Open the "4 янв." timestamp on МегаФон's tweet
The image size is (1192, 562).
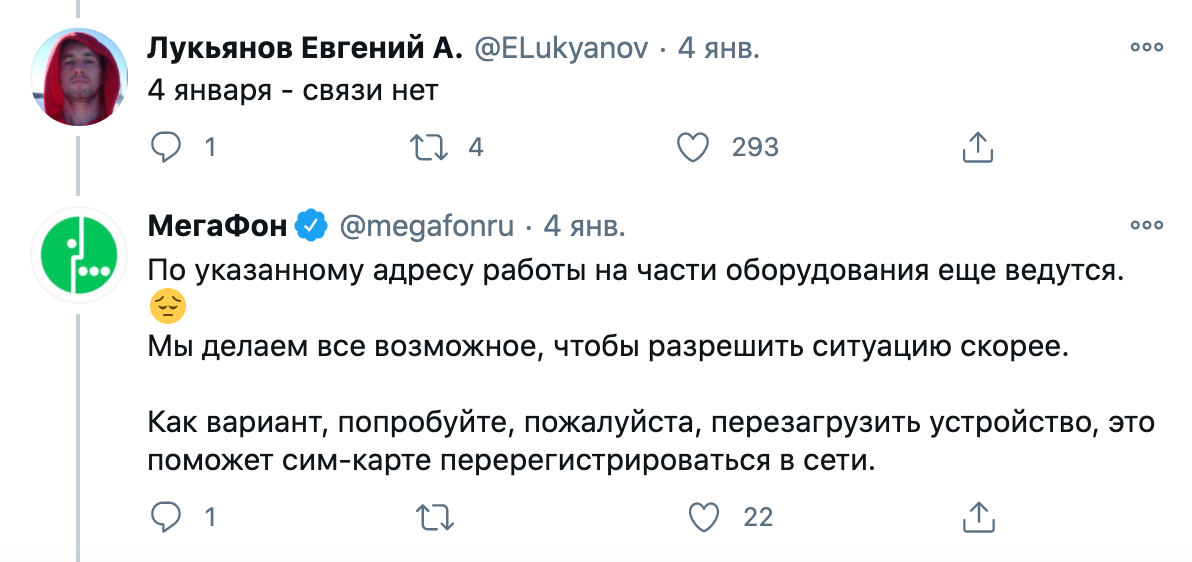coord(584,226)
